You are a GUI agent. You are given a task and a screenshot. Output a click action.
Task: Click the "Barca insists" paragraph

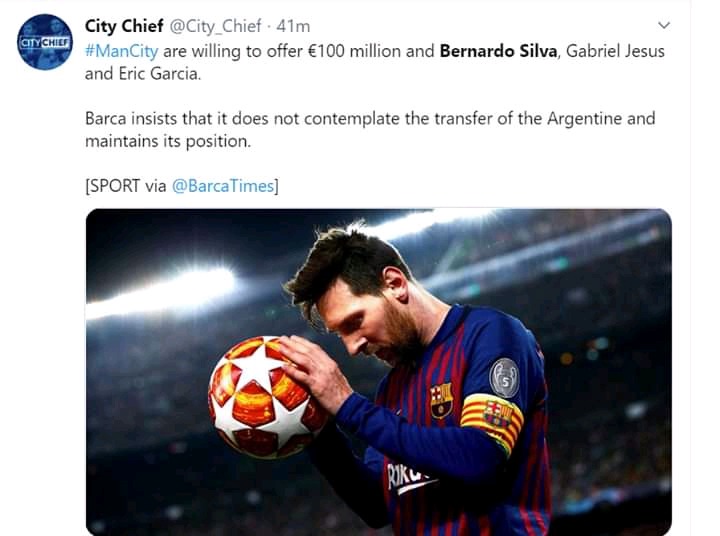(x=370, y=129)
